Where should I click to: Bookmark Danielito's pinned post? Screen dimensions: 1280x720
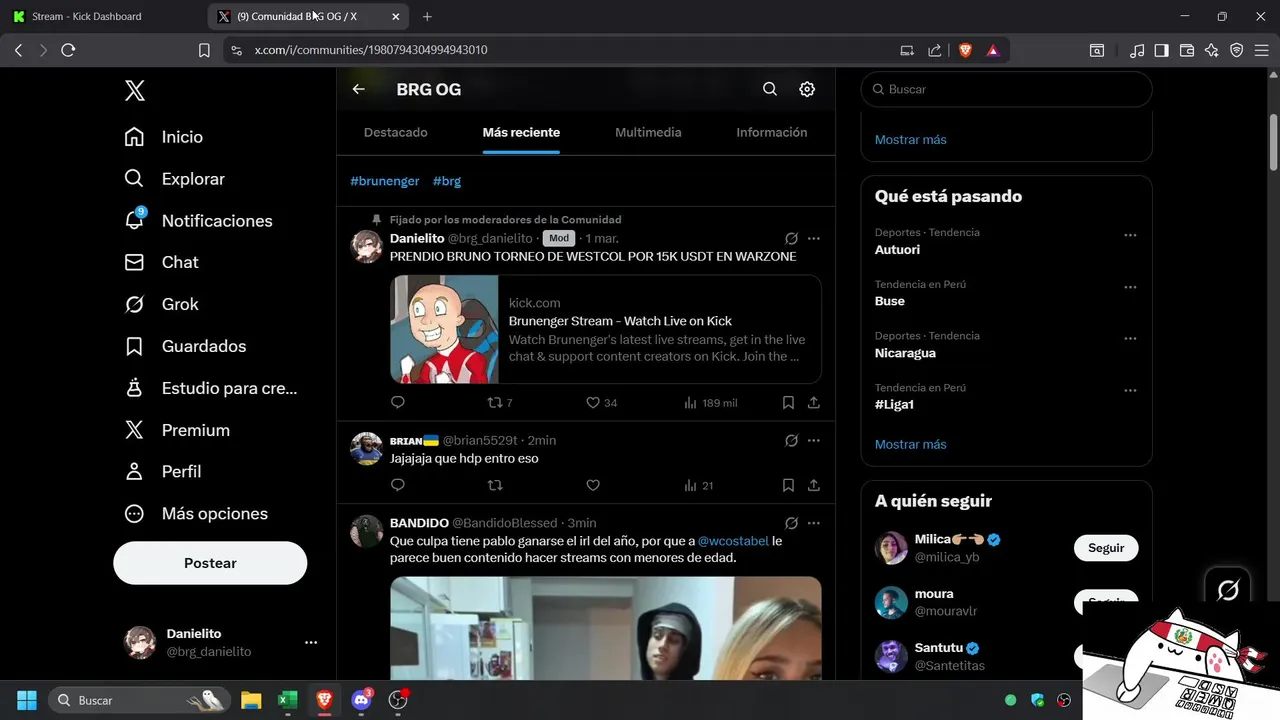point(788,403)
